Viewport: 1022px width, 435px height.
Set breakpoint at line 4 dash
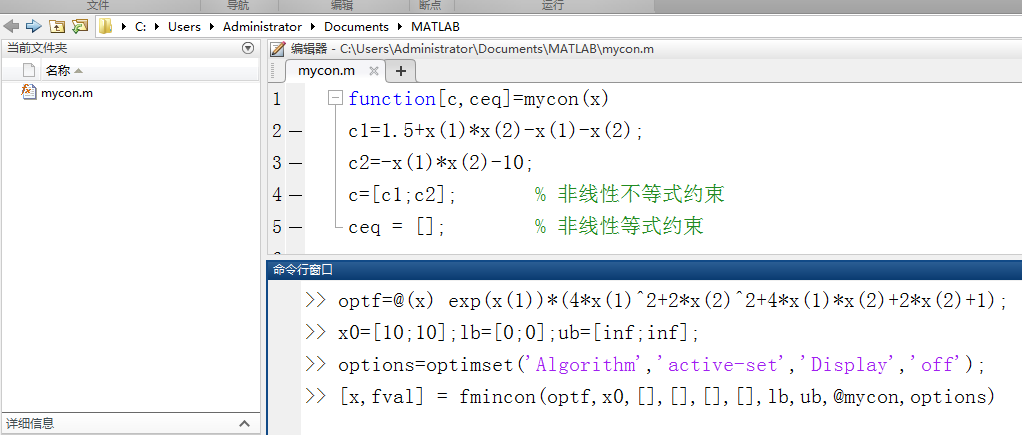tap(295, 195)
